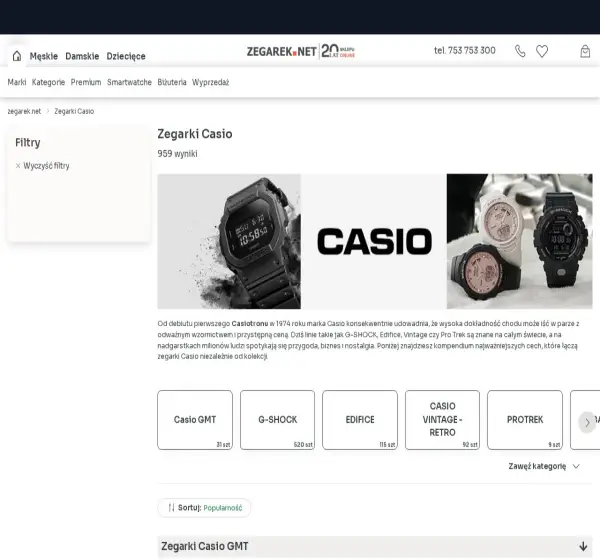The height and width of the screenshot is (560, 600).
Task: Click the black G-Shock watch banner image
Action: click(x=229, y=241)
